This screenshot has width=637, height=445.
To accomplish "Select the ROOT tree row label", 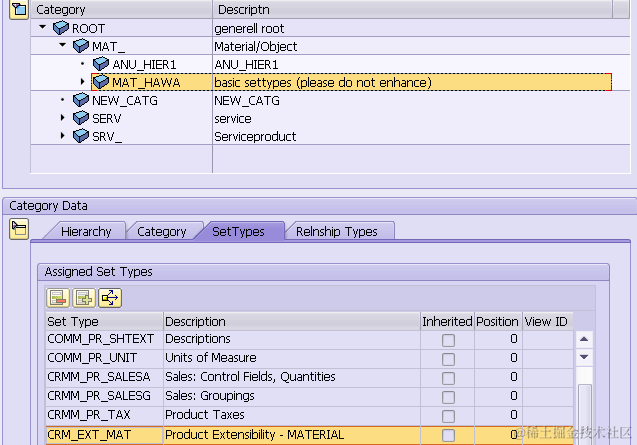I will coord(88,28).
